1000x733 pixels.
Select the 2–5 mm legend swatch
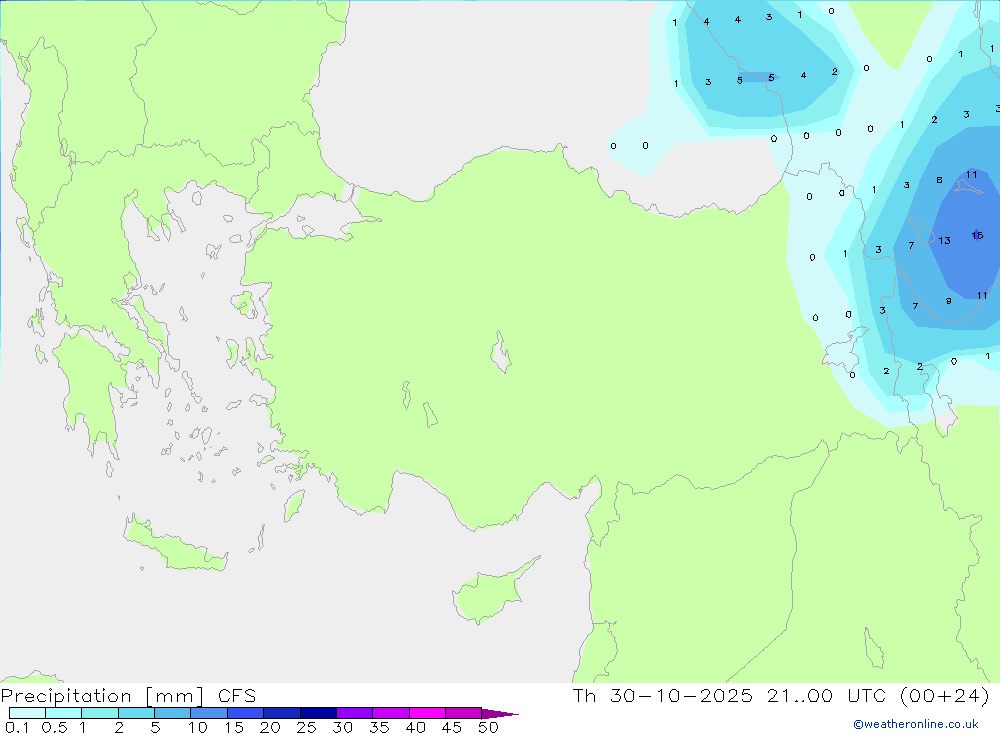coord(136,713)
